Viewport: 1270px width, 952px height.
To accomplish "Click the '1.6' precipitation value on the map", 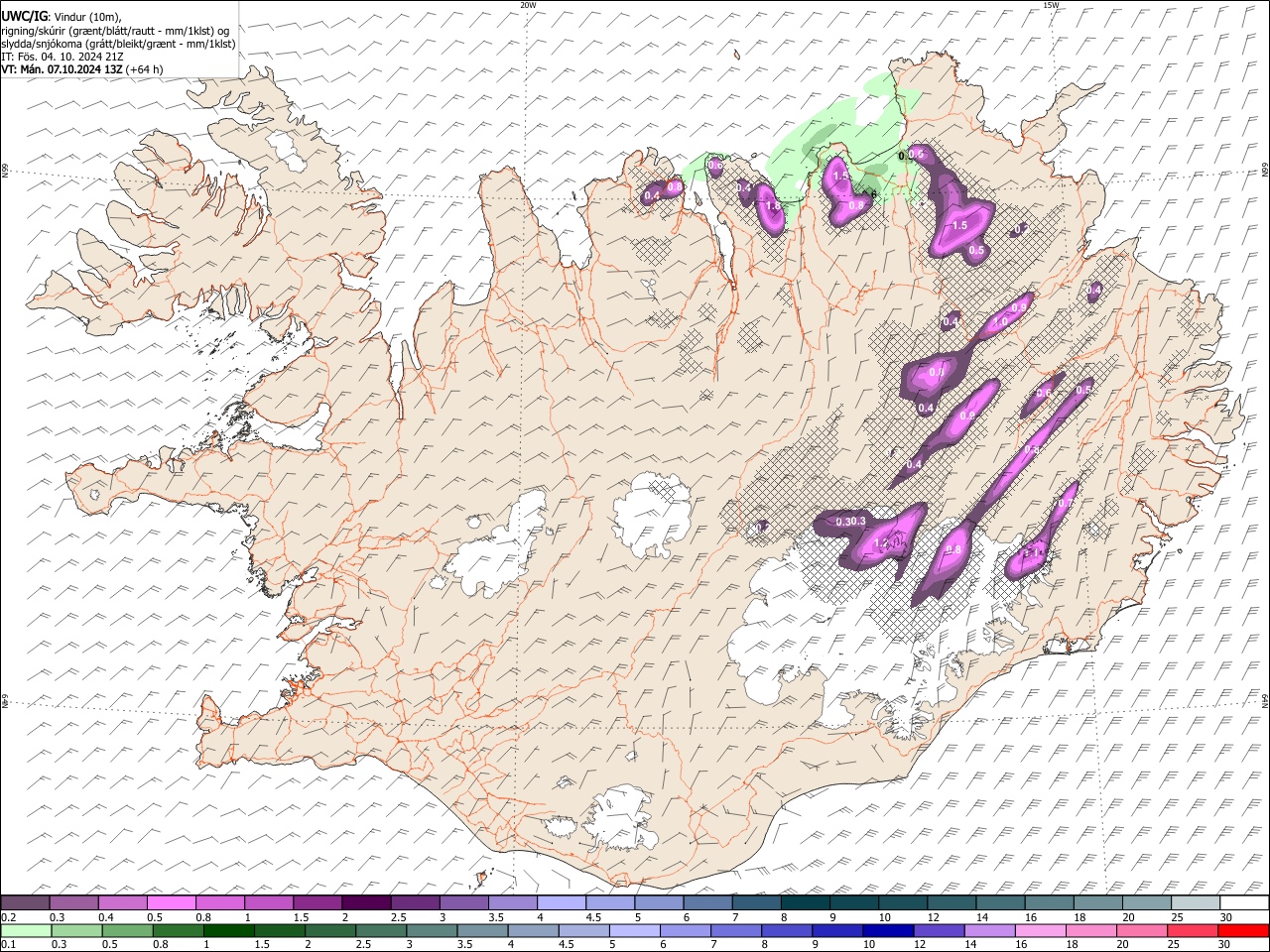I will [x=773, y=206].
